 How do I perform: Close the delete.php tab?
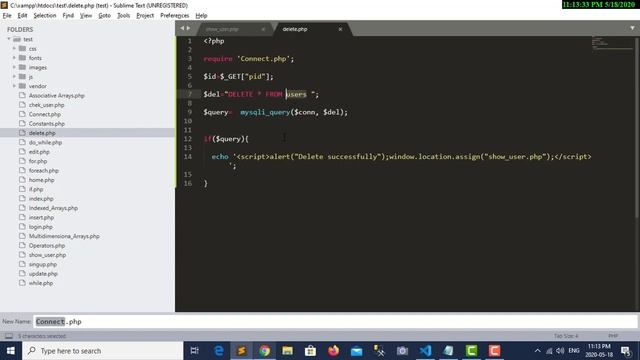340,29
